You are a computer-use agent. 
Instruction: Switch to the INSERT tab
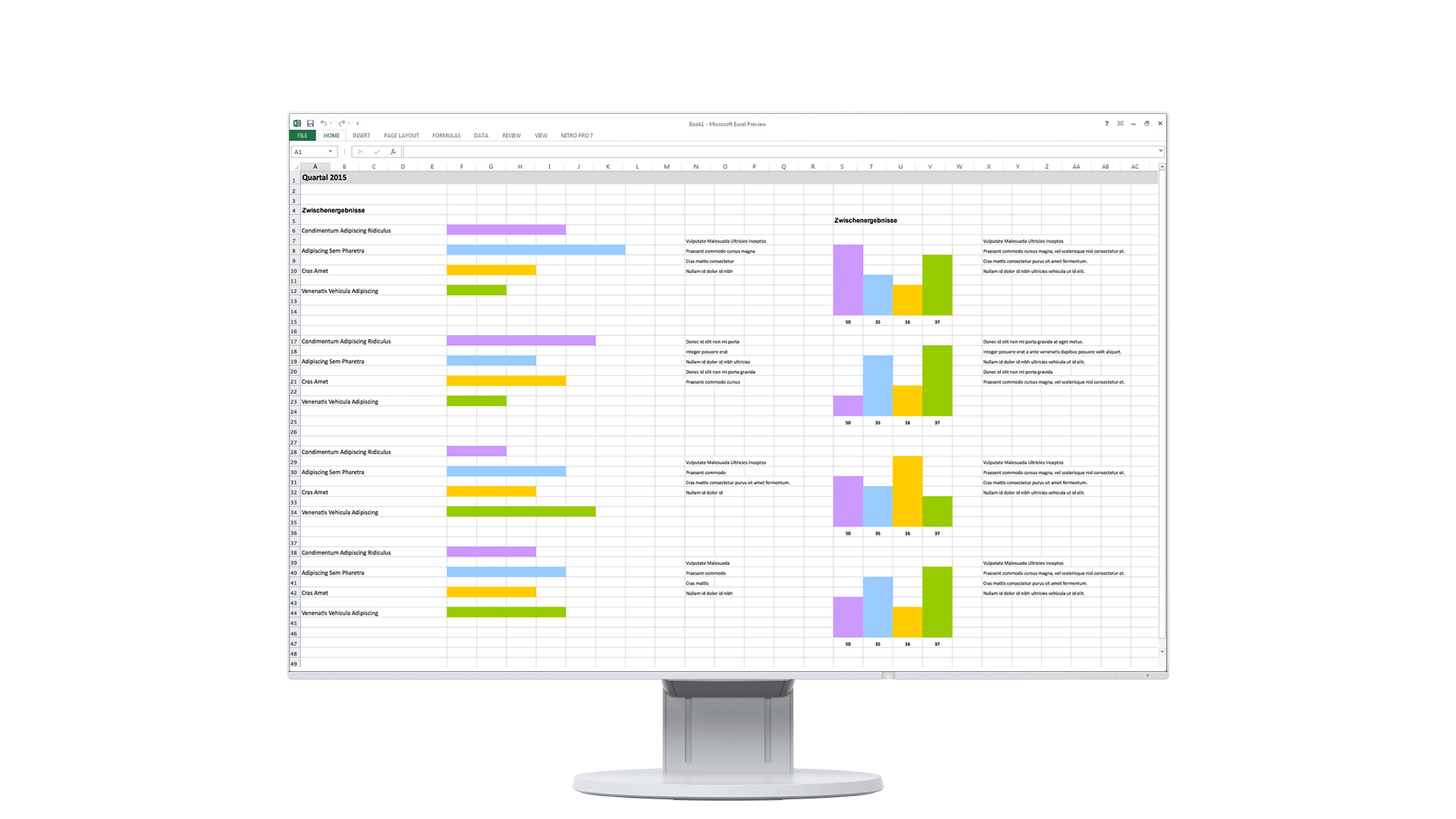pos(361,136)
